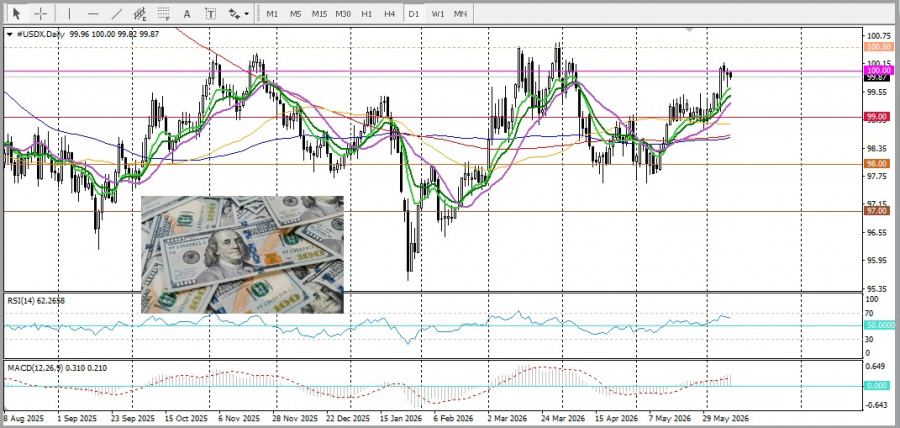900x428 pixels.
Task: Switch to M30 timeframe
Action: [343, 13]
